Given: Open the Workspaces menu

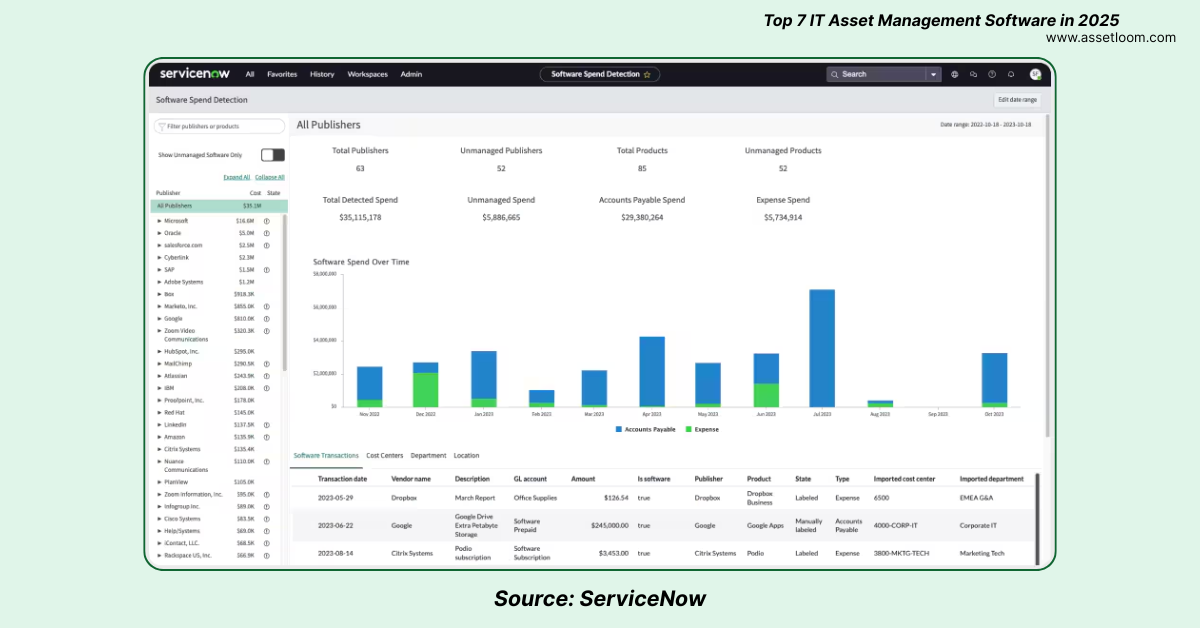Looking at the screenshot, I should (368, 74).
